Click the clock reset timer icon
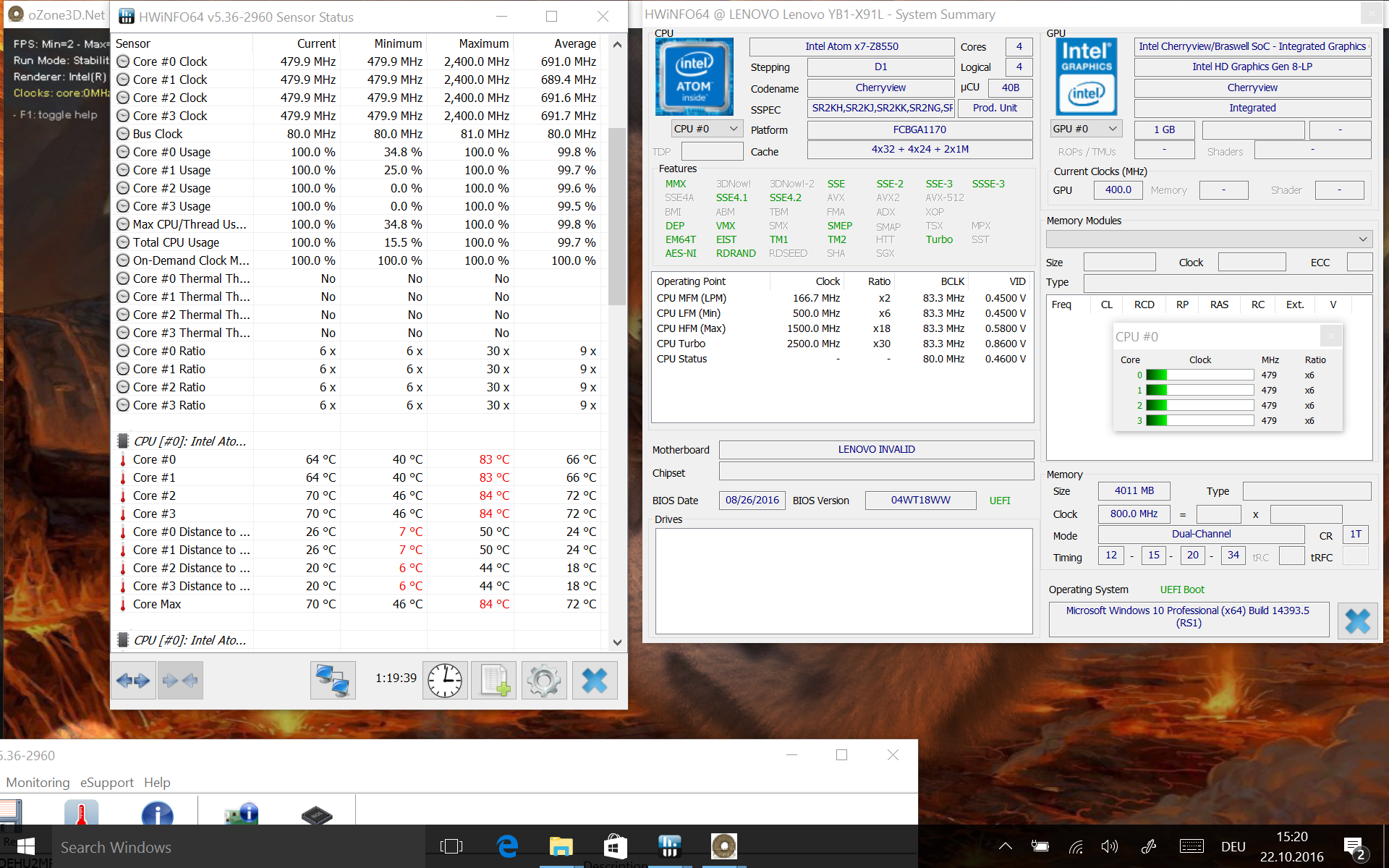Viewport: 1389px width, 868px height. 444,680
